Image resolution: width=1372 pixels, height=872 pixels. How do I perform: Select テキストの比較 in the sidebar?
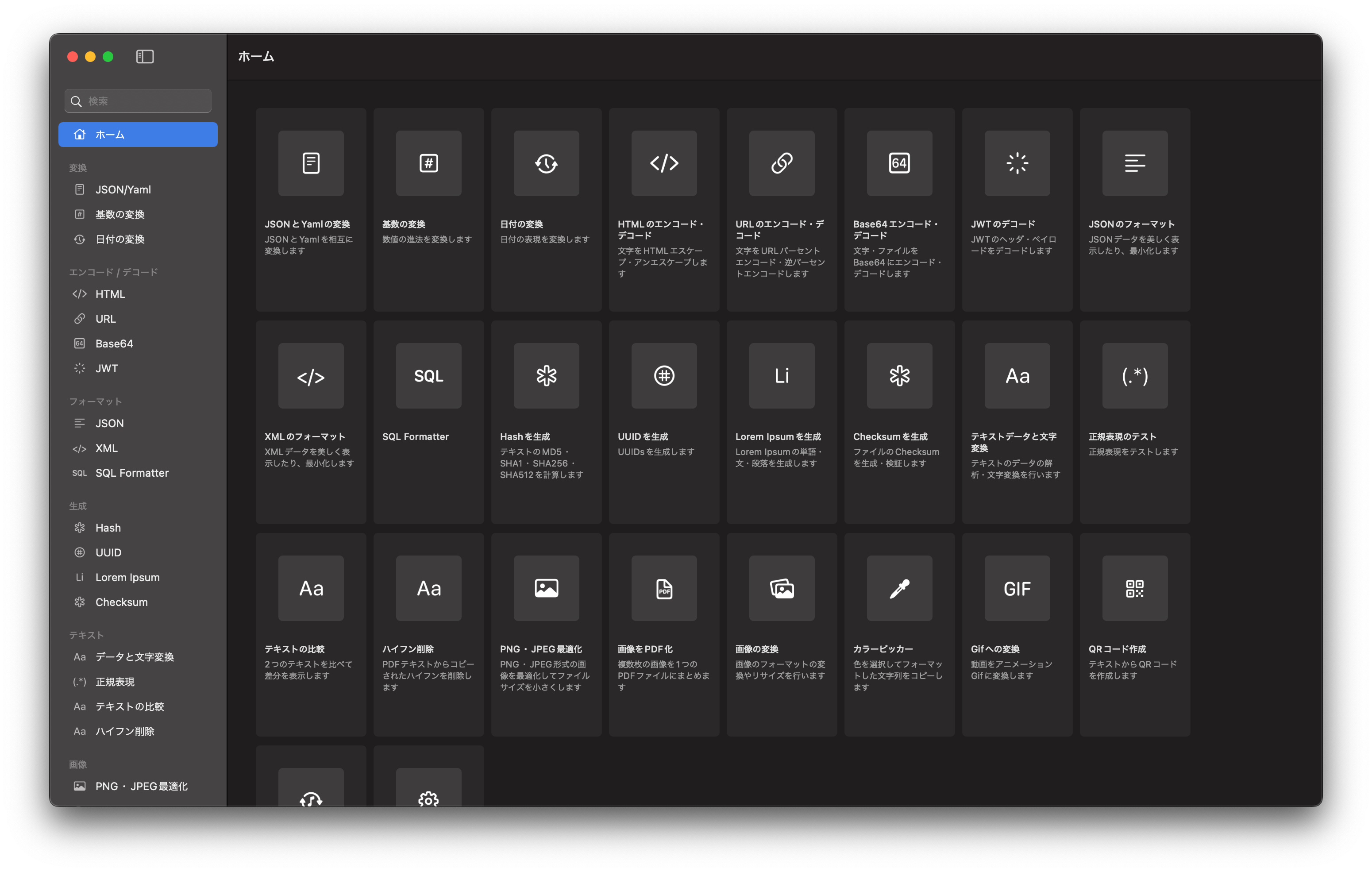coord(138,707)
